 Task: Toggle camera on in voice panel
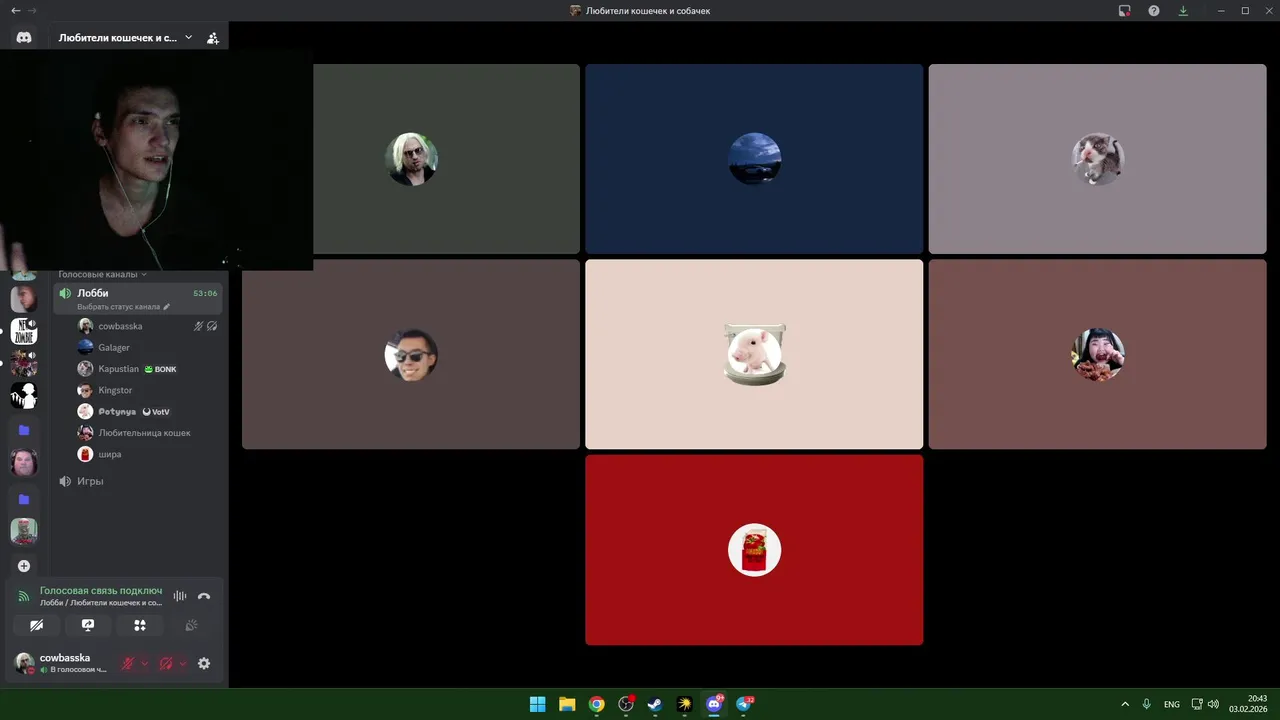point(36,625)
